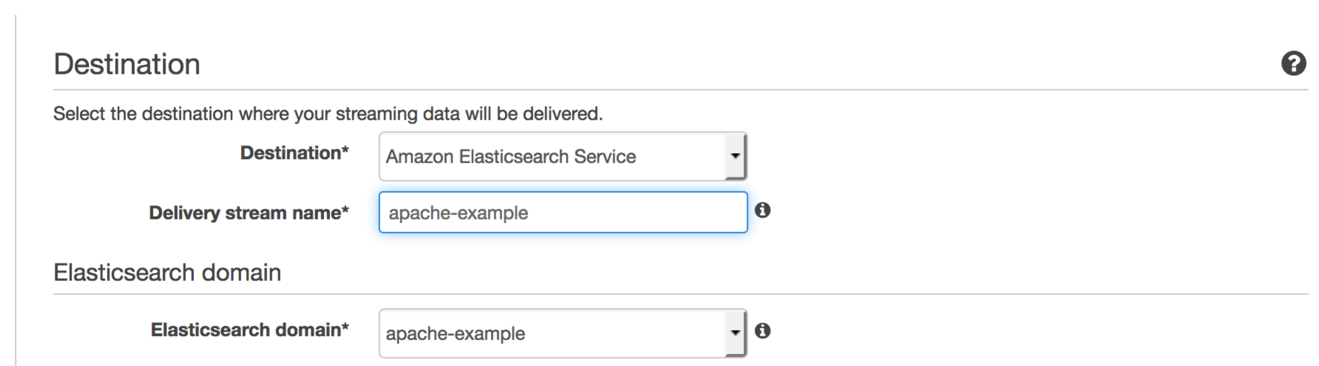Click blank area inside Destination dropdown after text
Viewport: 1319px width, 366px height.
click(x=680, y=157)
